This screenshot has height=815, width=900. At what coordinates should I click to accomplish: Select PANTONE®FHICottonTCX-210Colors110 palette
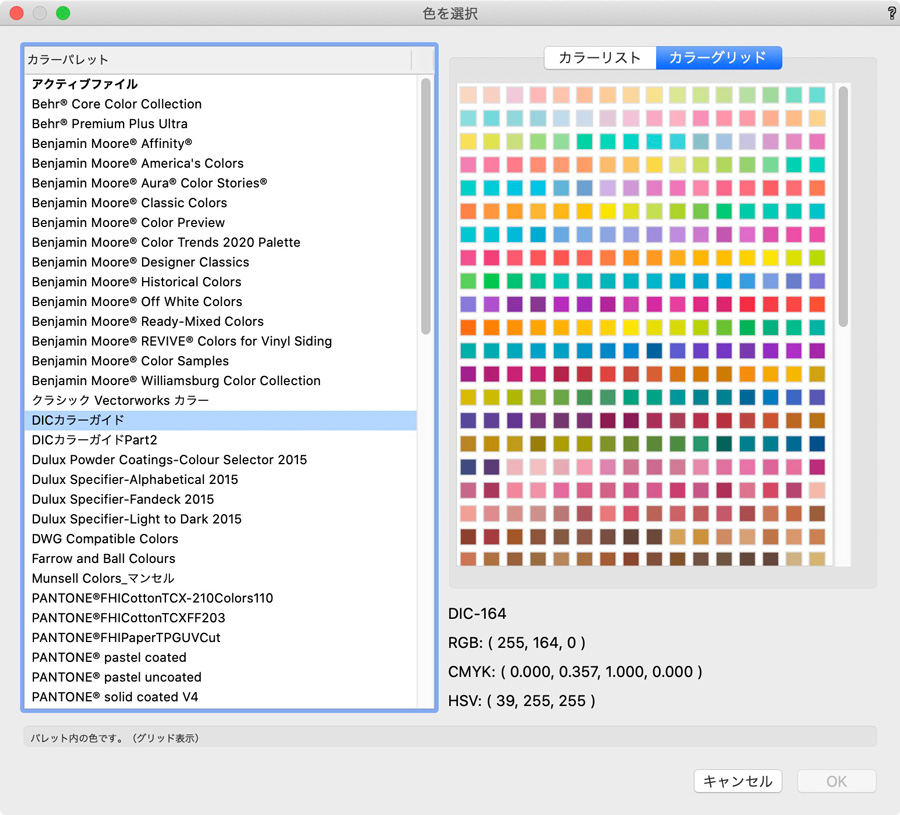coord(220,599)
